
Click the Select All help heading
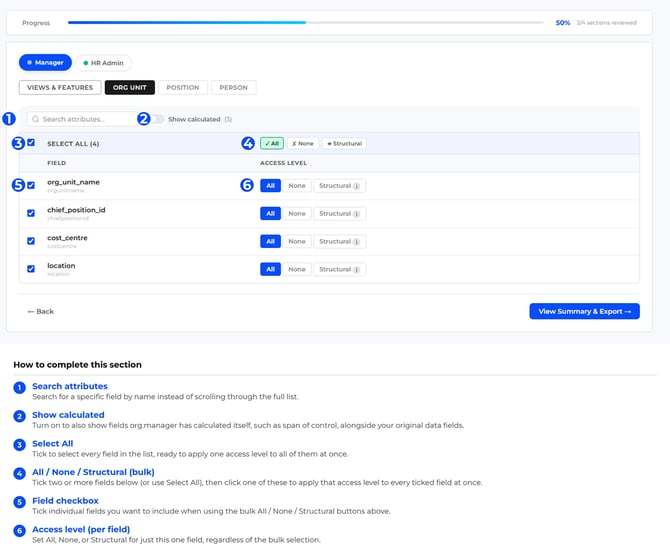[53, 443]
